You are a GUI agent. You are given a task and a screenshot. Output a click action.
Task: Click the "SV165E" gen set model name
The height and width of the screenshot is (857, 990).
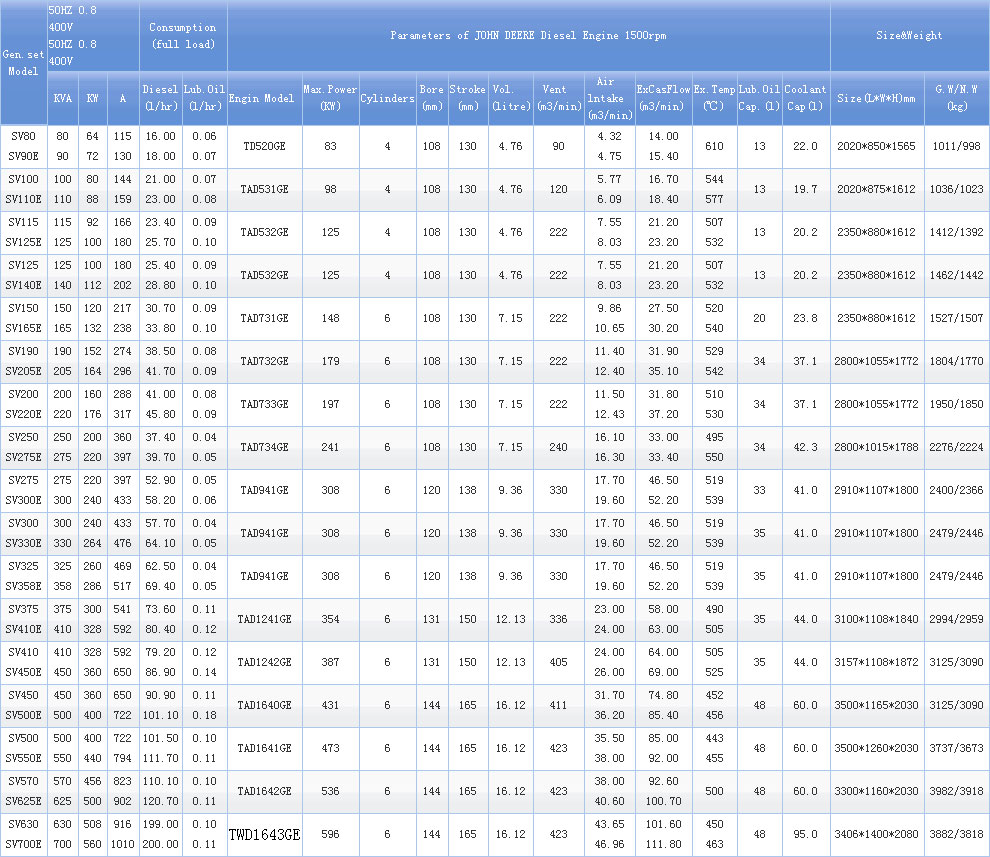(x=23, y=328)
